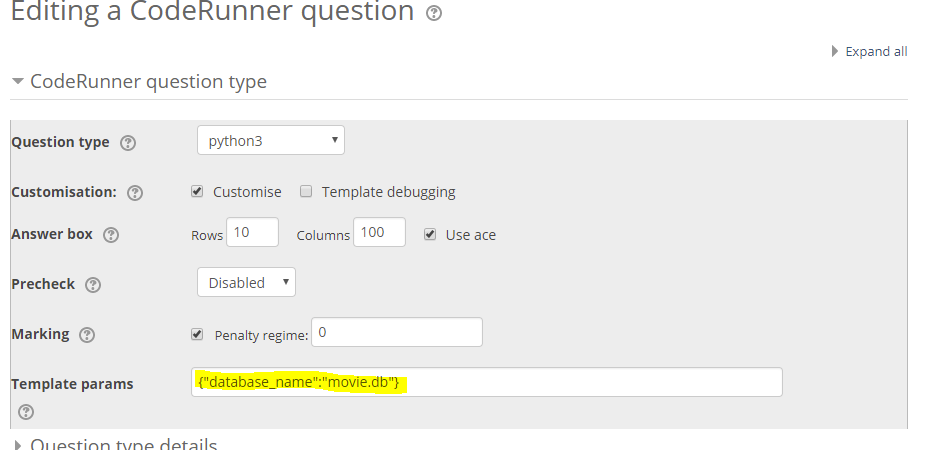Show help for Template params
The image size is (938, 450).
[26, 412]
